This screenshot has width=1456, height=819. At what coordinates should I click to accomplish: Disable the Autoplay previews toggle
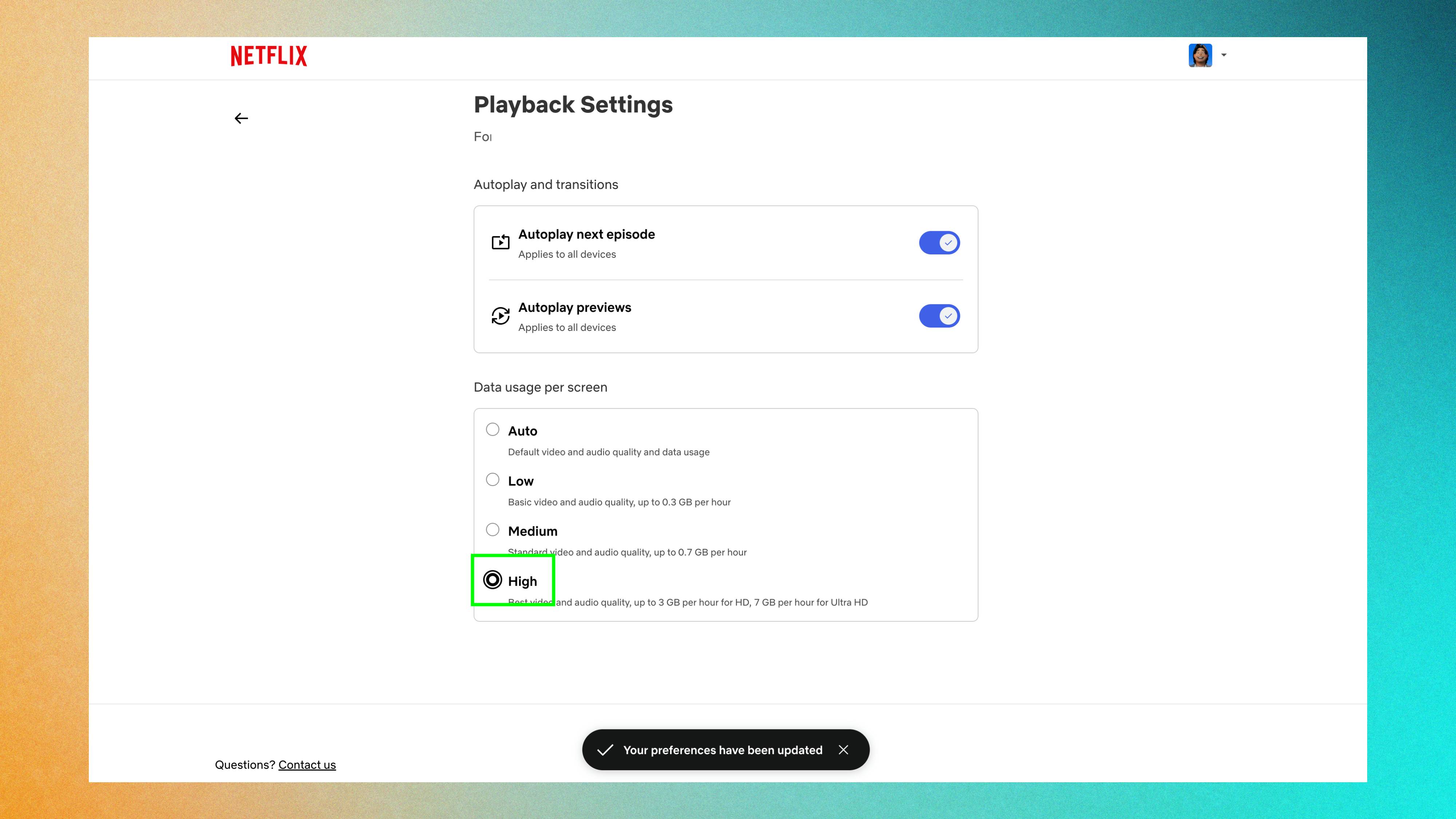pos(939,316)
